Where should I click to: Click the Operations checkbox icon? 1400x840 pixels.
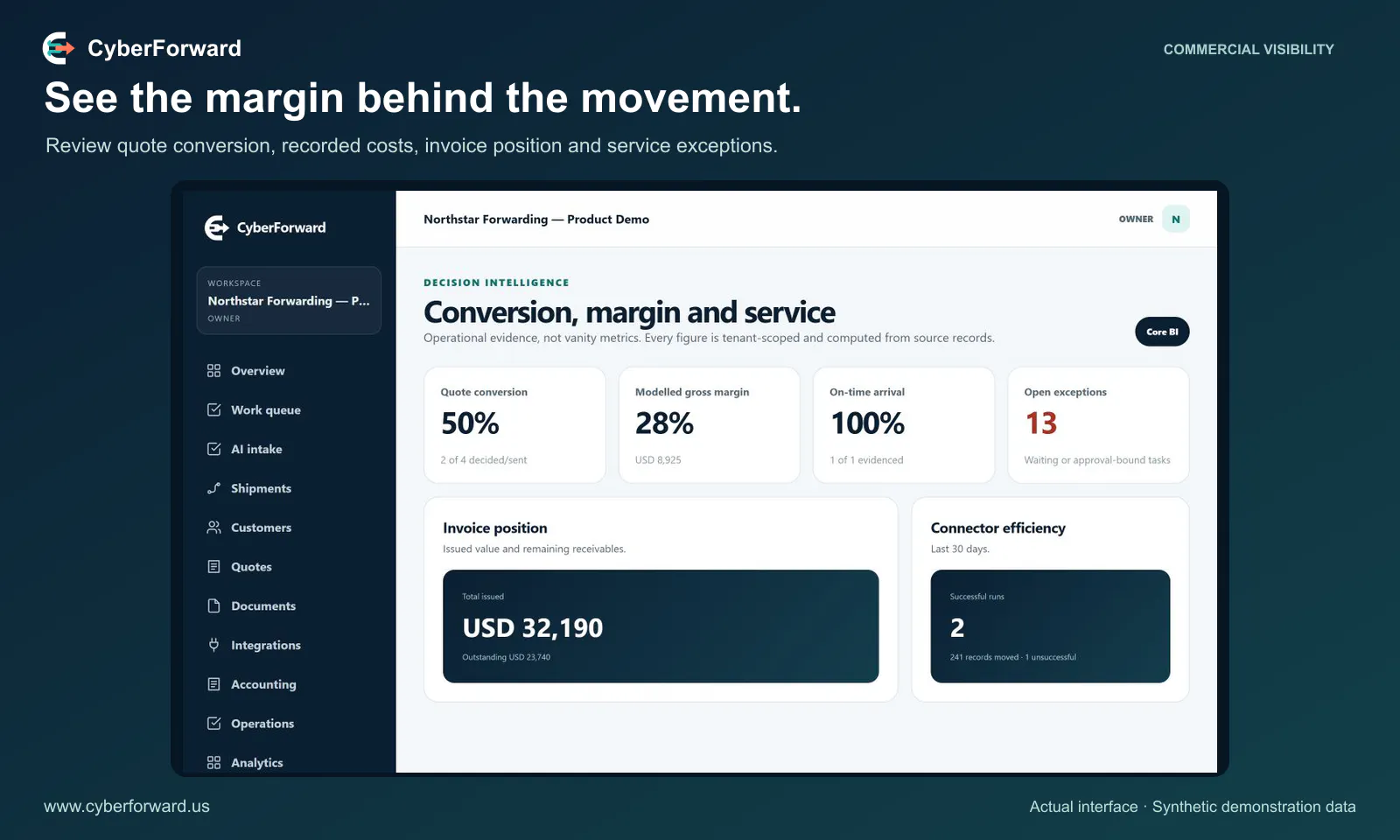pyautogui.click(x=213, y=724)
